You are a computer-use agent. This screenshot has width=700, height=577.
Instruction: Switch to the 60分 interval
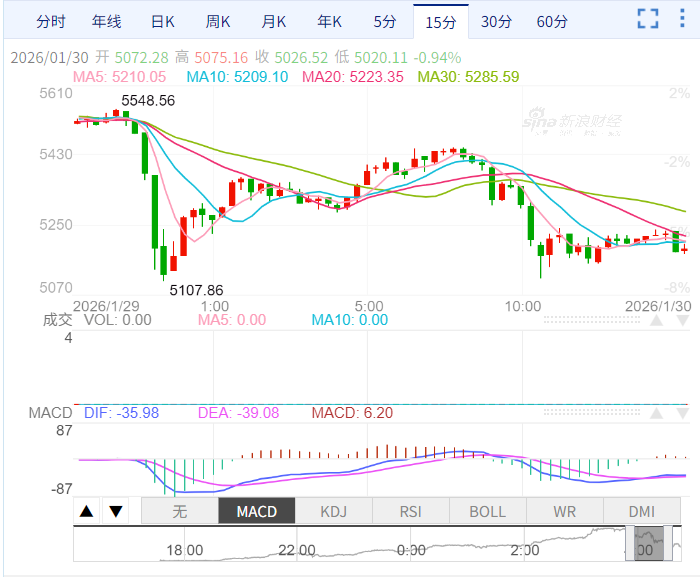click(x=552, y=21)
